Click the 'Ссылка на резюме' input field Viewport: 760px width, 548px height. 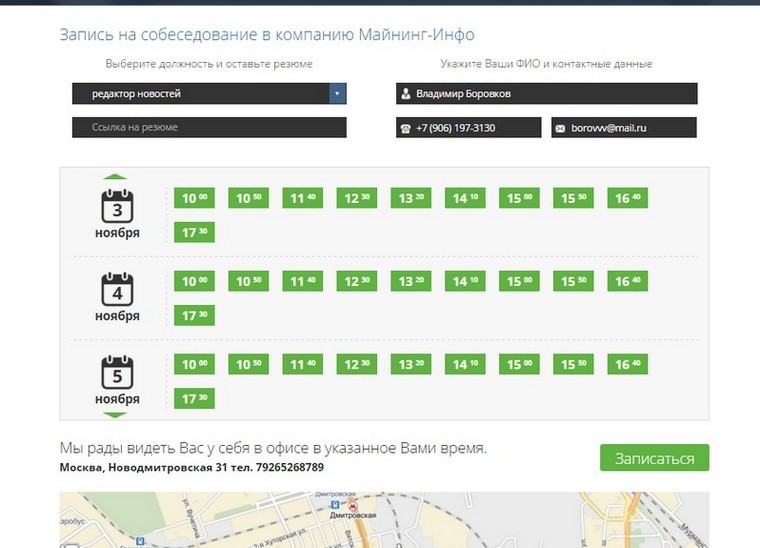(x=209, y=127)
